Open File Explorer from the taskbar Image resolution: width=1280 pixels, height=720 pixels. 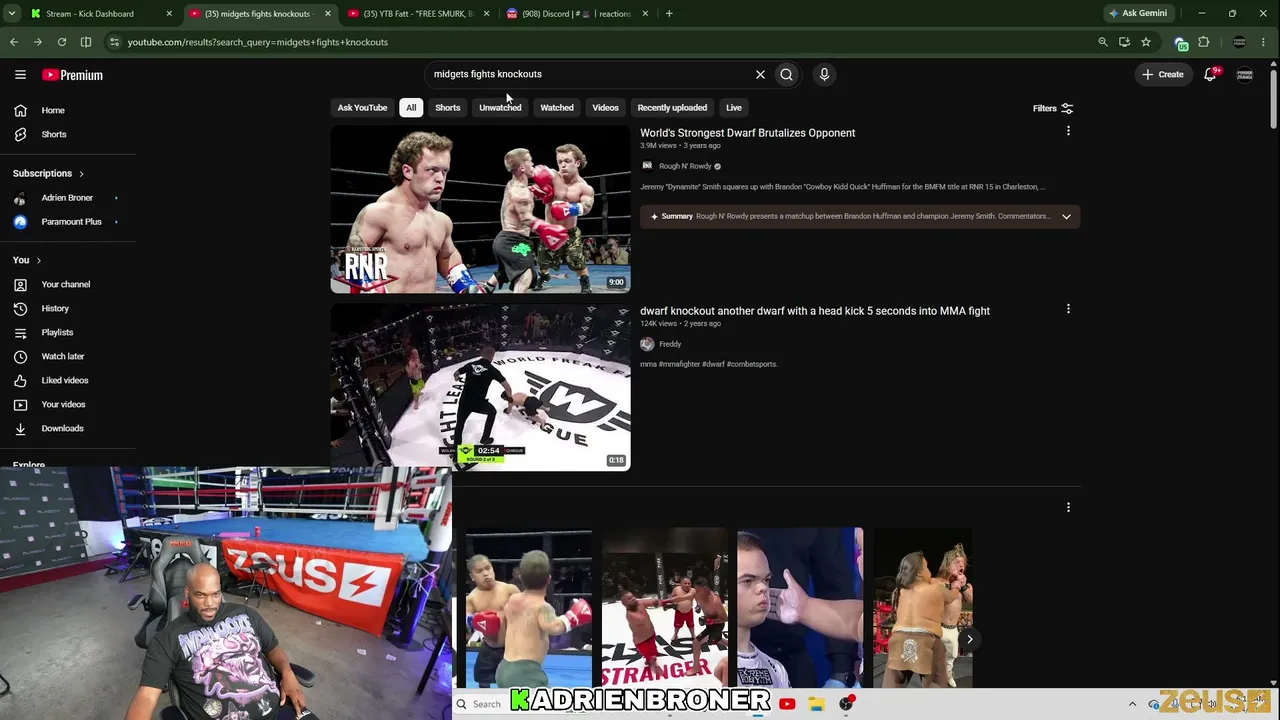817,704
